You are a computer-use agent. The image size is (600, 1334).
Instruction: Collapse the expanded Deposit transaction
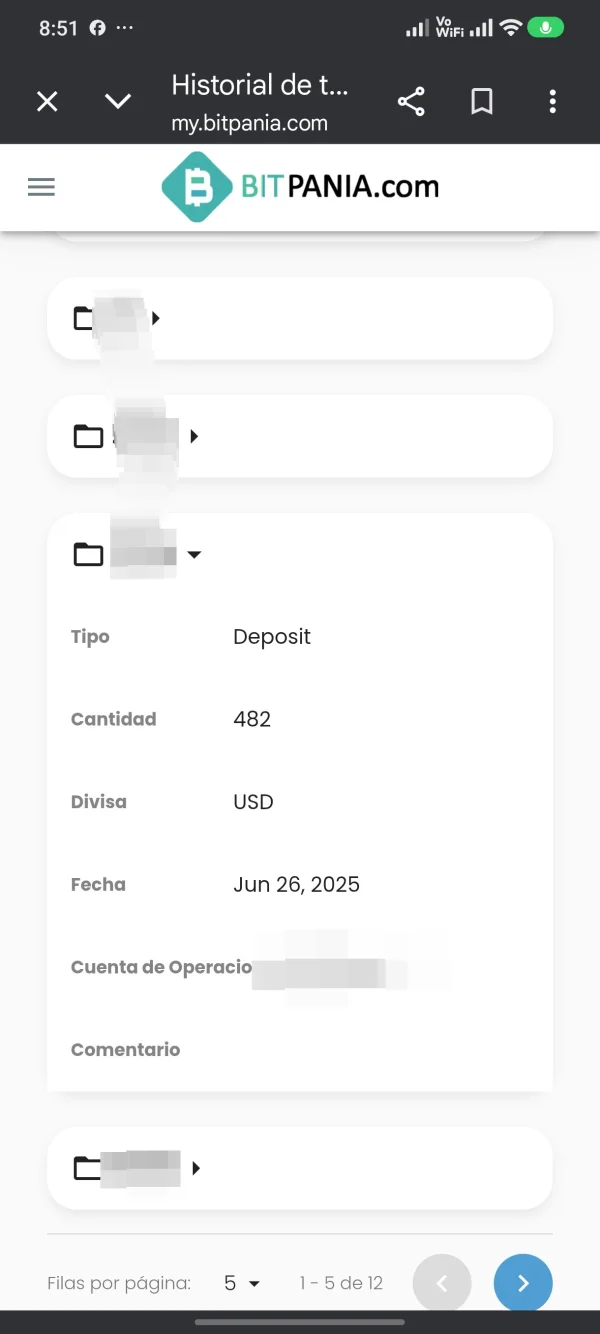click(x=194, y=555)
